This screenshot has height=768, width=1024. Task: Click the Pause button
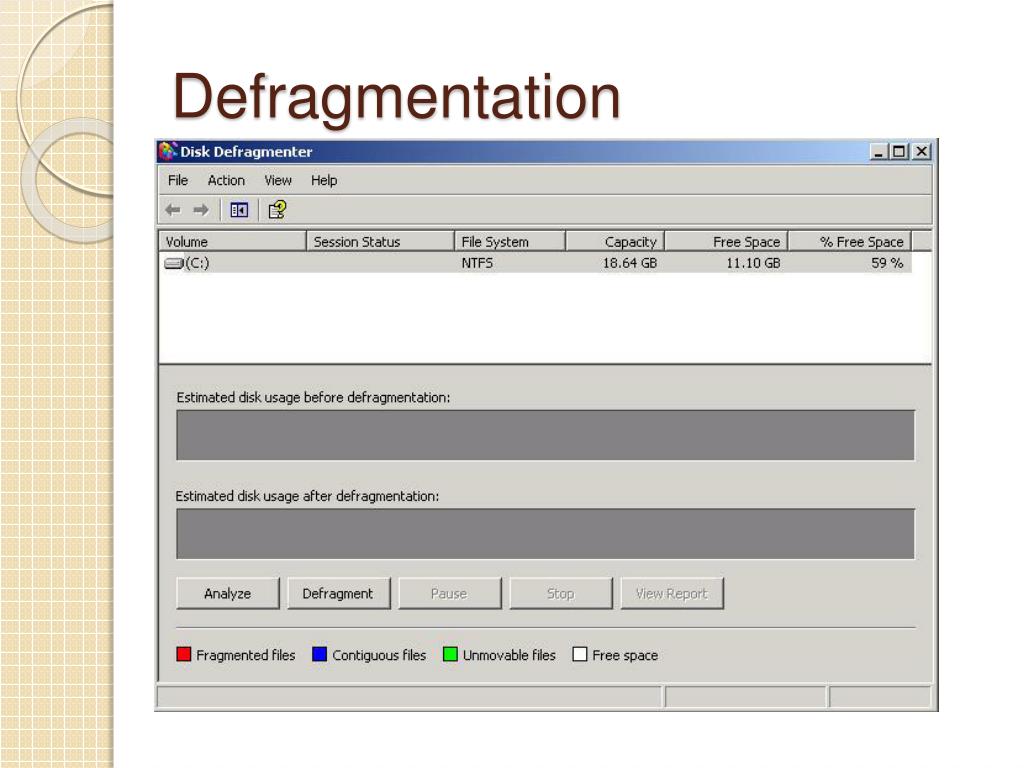449,594
